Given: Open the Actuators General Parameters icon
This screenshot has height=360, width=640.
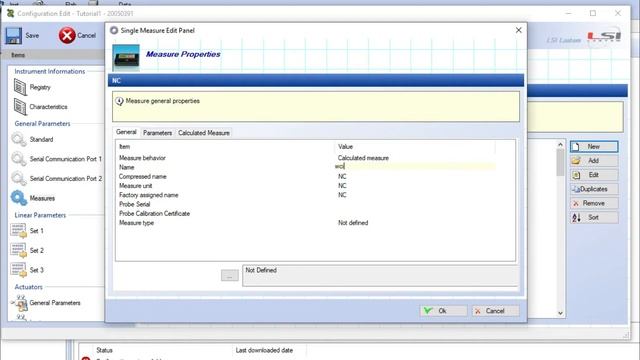Looking at the screenshot, I should point(20,303).
